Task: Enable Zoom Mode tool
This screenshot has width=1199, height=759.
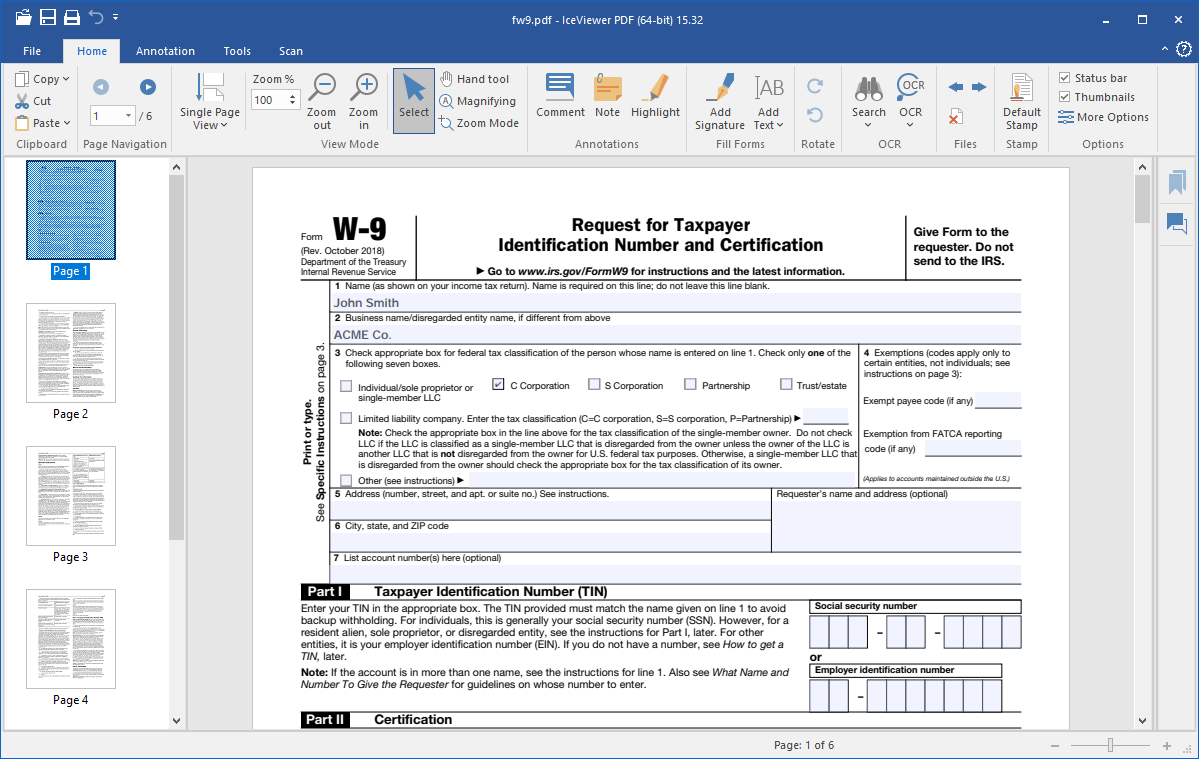Action: coord(479,123)
